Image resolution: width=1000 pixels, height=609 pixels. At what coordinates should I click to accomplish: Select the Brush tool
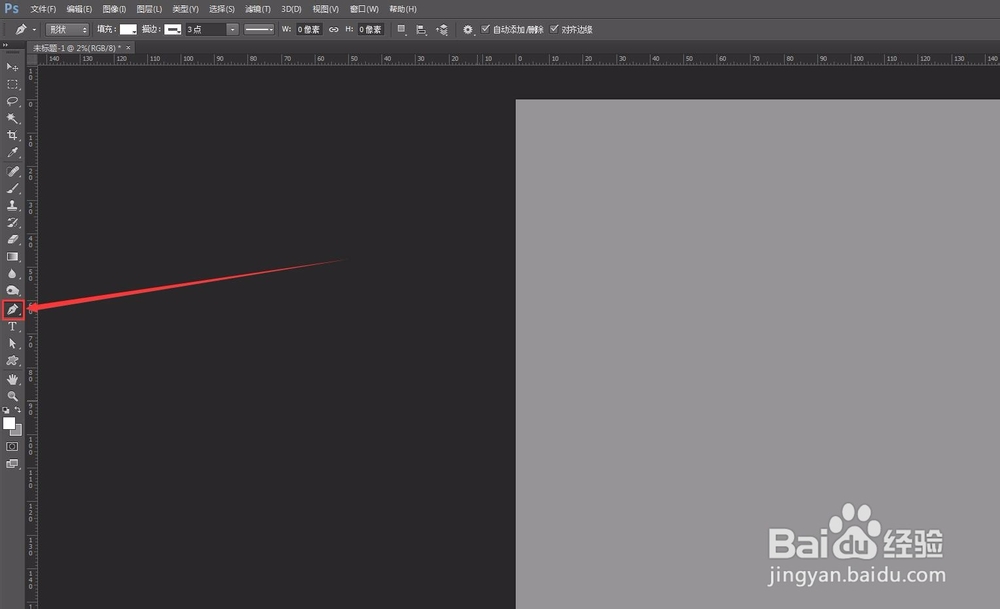tap(12, 189)
